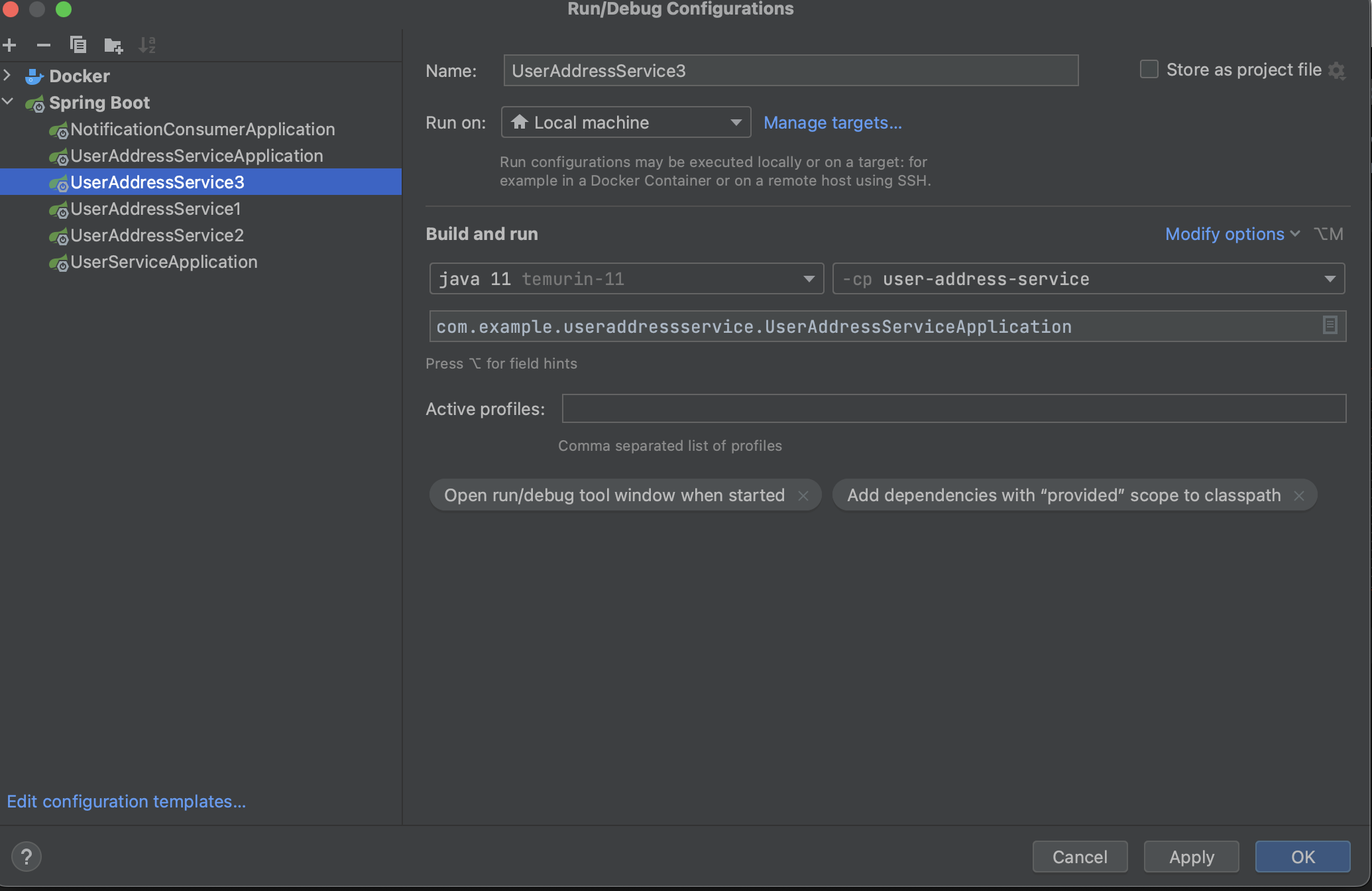Click the Copy Configuration icon
This screenshot has height=891, width=1372.
click(x=78, y=45)
